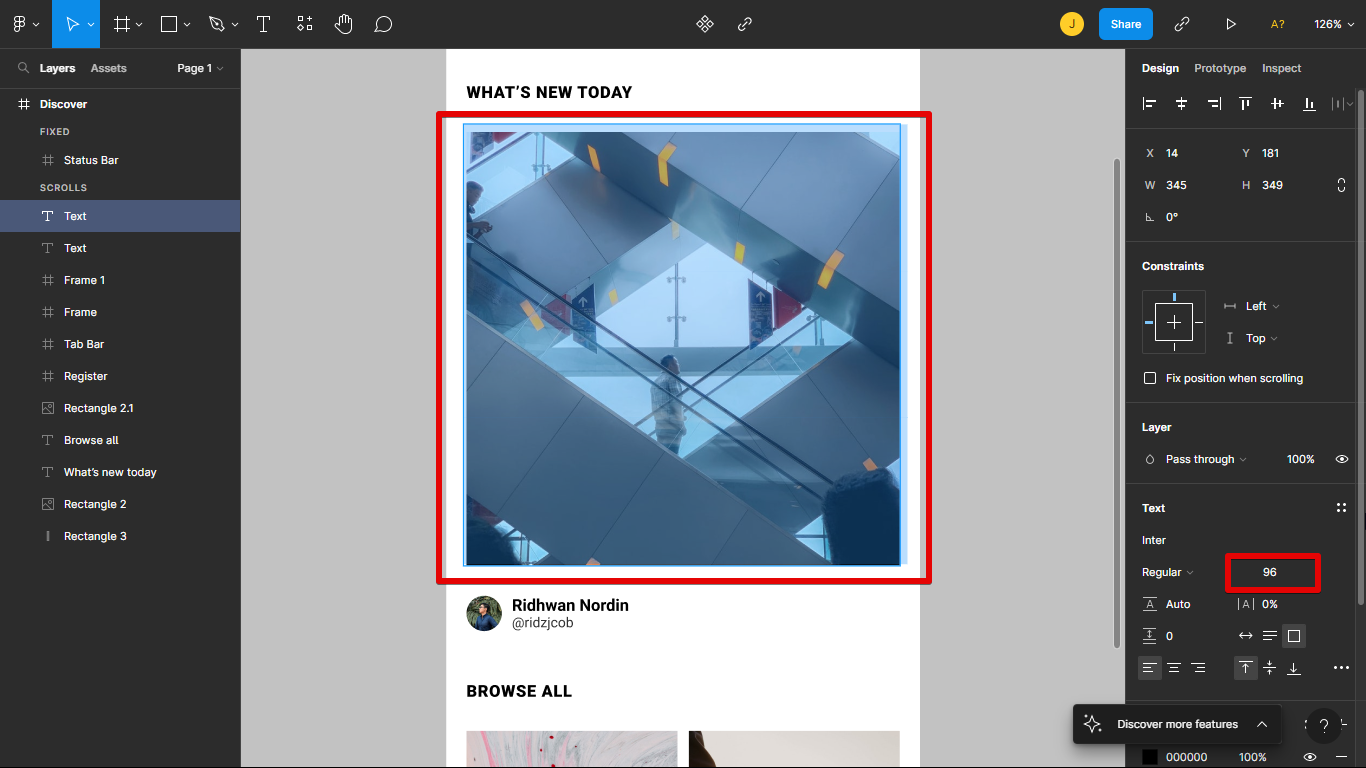This screenshot has width=1366, height=768.
Task: Open the shape tools chevron
Action: tap(187, 24)
